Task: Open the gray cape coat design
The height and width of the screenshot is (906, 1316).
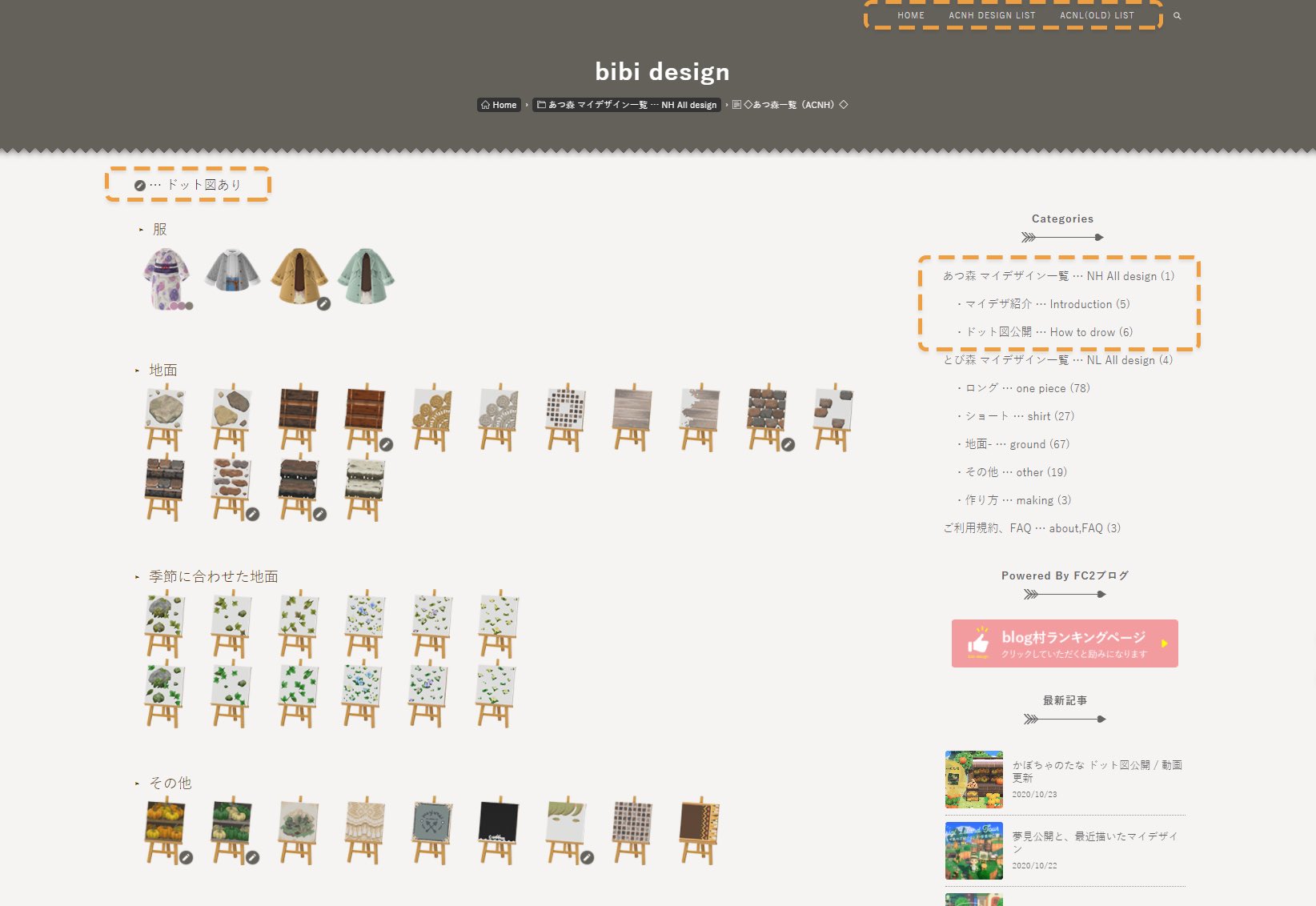Action: pyautogui.click(x=232, y=271)
